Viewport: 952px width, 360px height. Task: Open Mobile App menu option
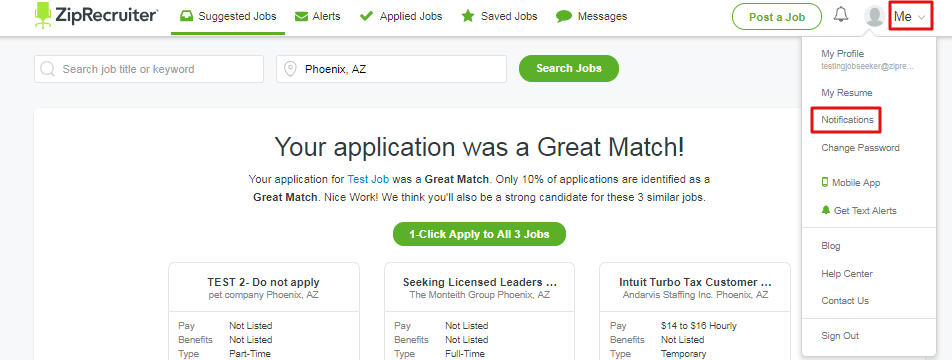coord(851,182)
